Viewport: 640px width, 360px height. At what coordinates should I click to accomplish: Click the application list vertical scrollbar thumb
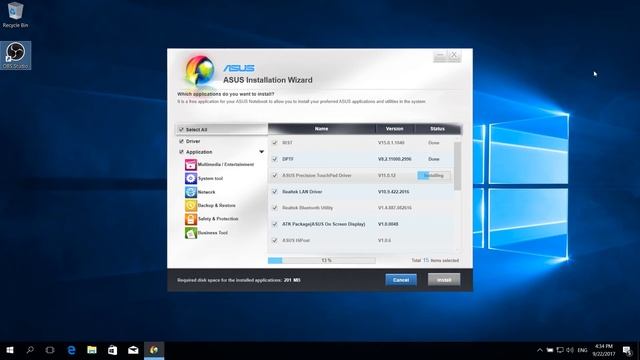(x=457, y=166)
